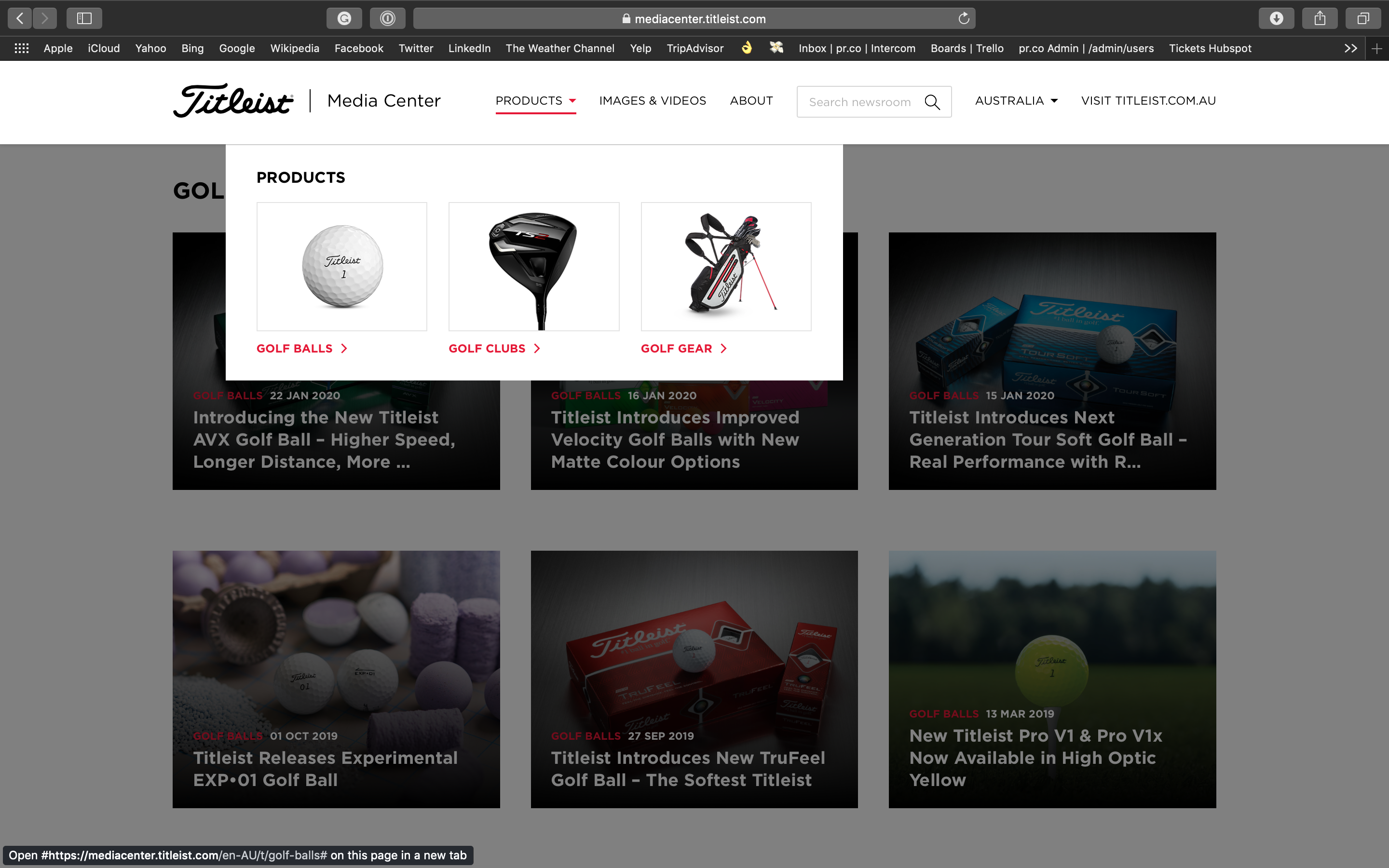The height and width of the screenshot is (868, 1389).
Task: Open the Wikipedia bookmark
Action: pyautogui.click(x=295, y=48)
